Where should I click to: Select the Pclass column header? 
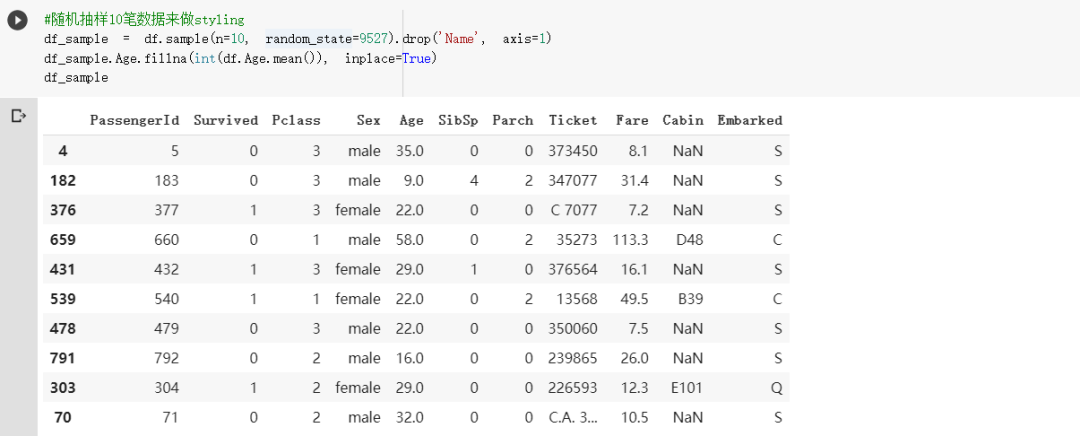click(x=296, y=120)
